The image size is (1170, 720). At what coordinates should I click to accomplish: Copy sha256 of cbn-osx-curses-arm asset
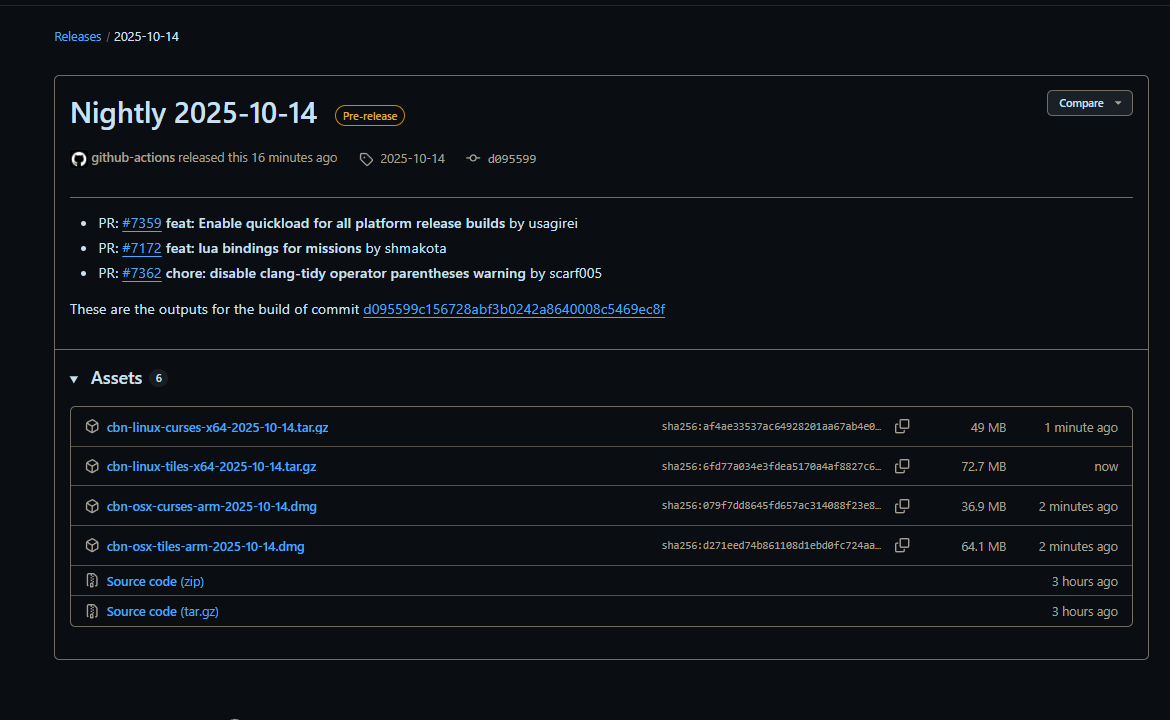click(x=902, y=506)
